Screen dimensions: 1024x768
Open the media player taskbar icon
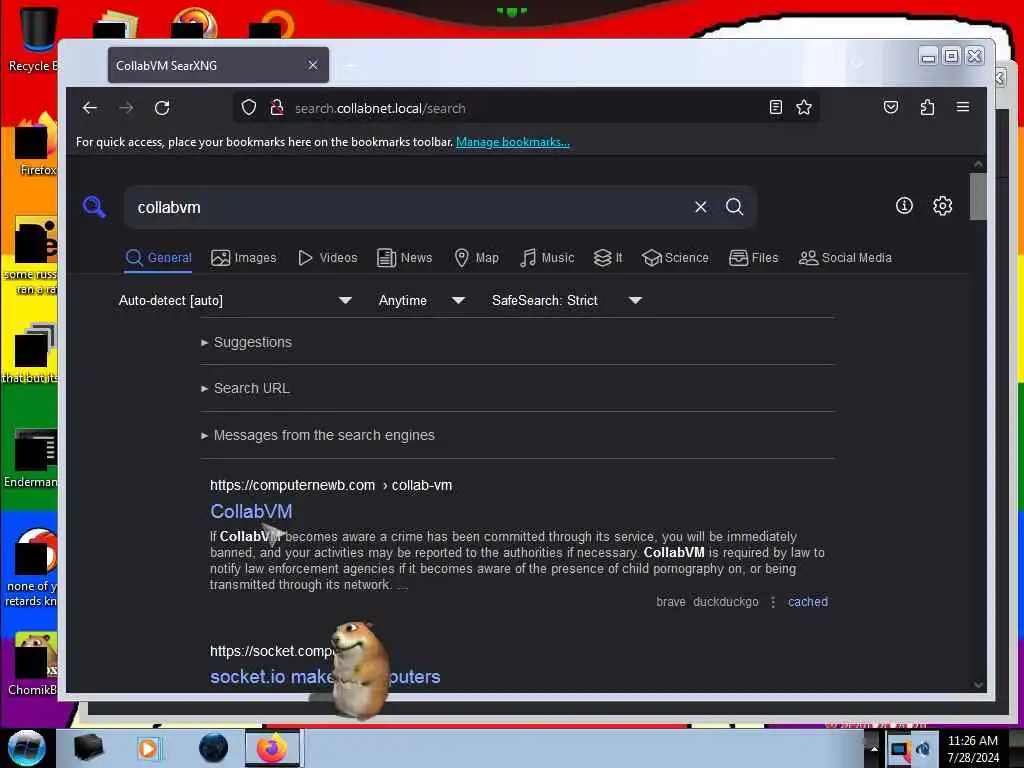coord(148,748)
